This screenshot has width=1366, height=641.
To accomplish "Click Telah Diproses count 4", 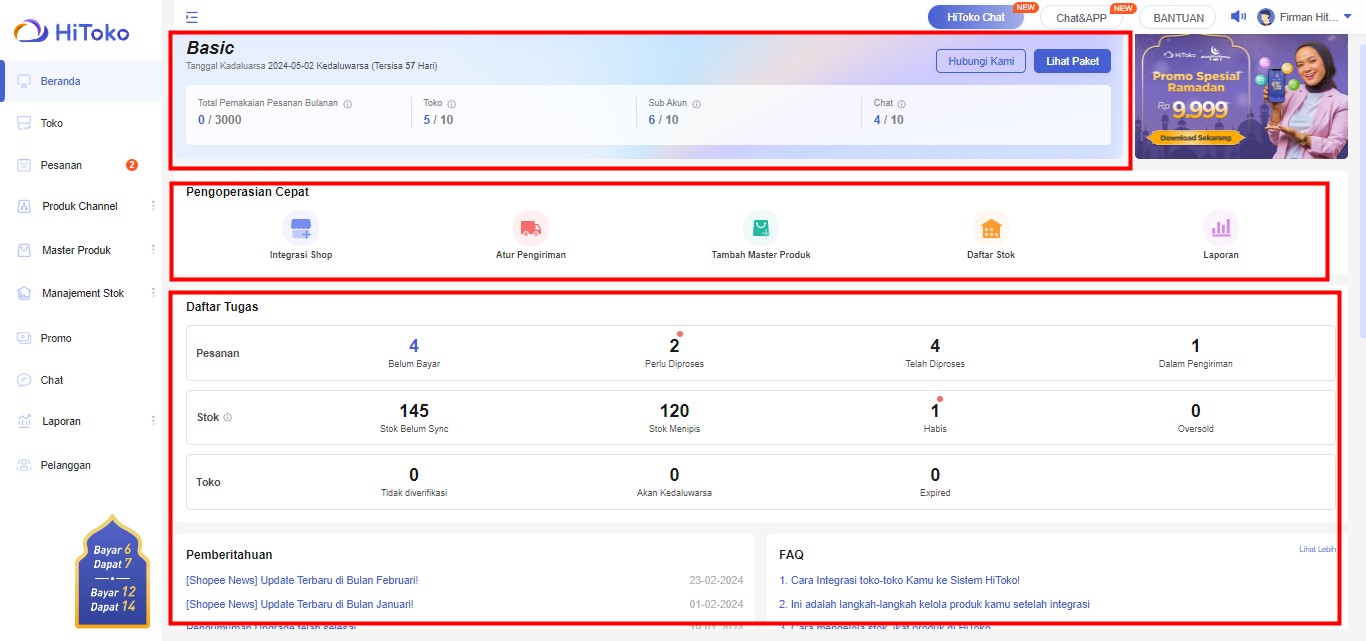I will coord(935,346).
